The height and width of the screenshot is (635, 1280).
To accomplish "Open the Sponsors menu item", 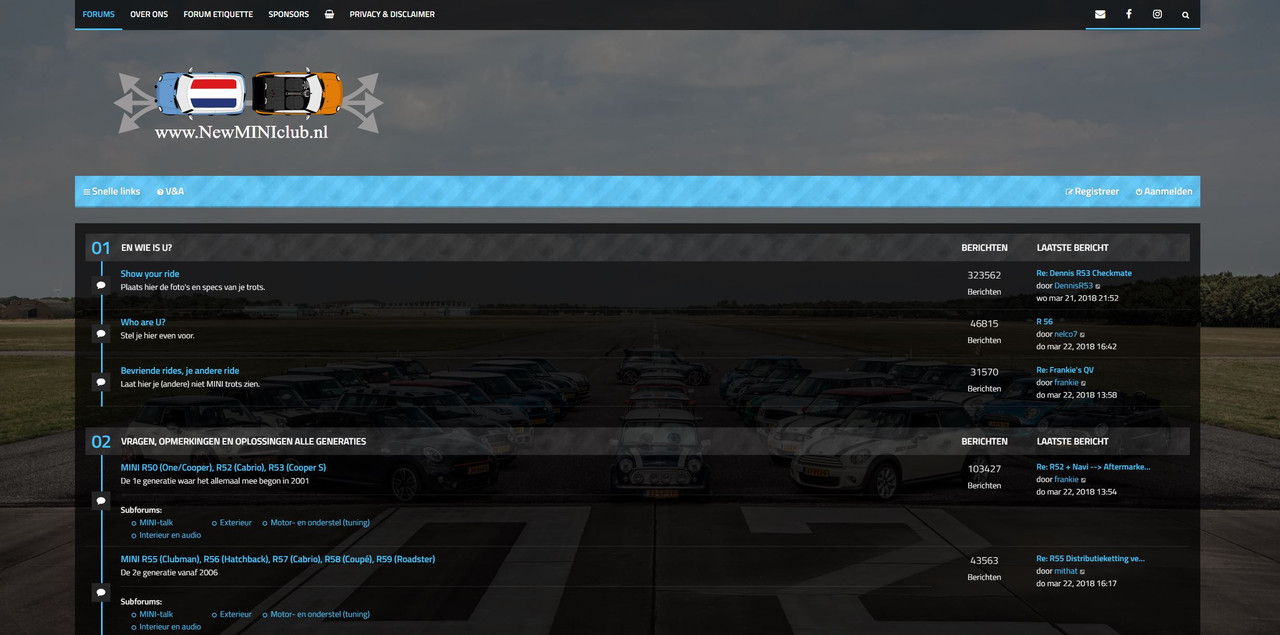I will pos(288,14).
